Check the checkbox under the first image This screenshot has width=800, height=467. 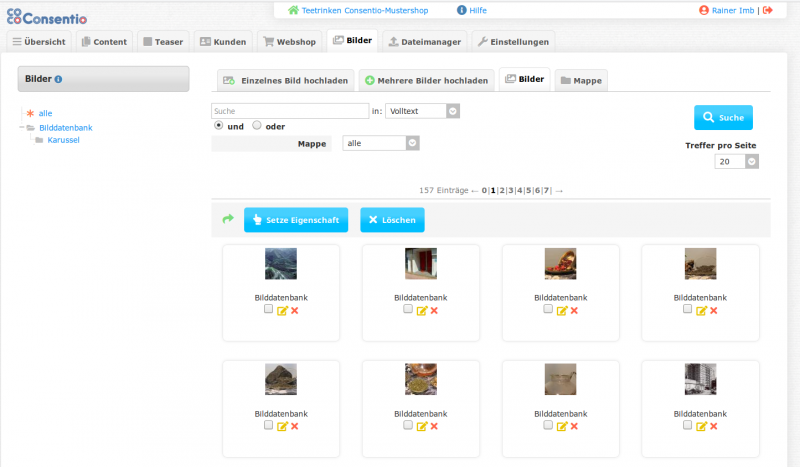(x=268, y=310)
